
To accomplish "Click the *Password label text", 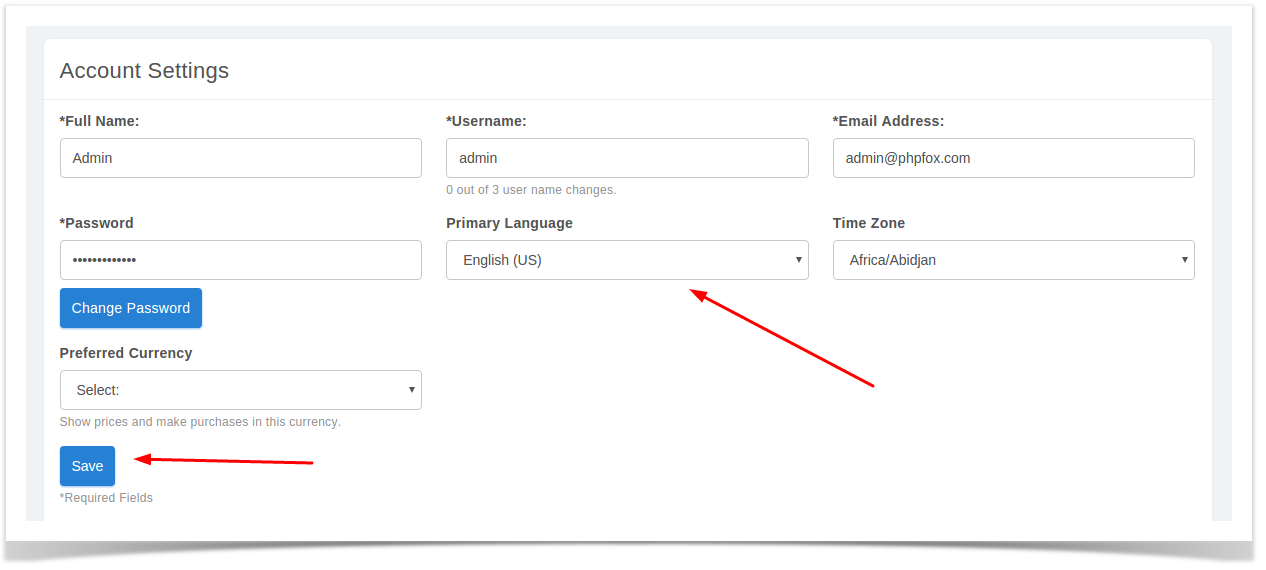I will tap(96, 223).
